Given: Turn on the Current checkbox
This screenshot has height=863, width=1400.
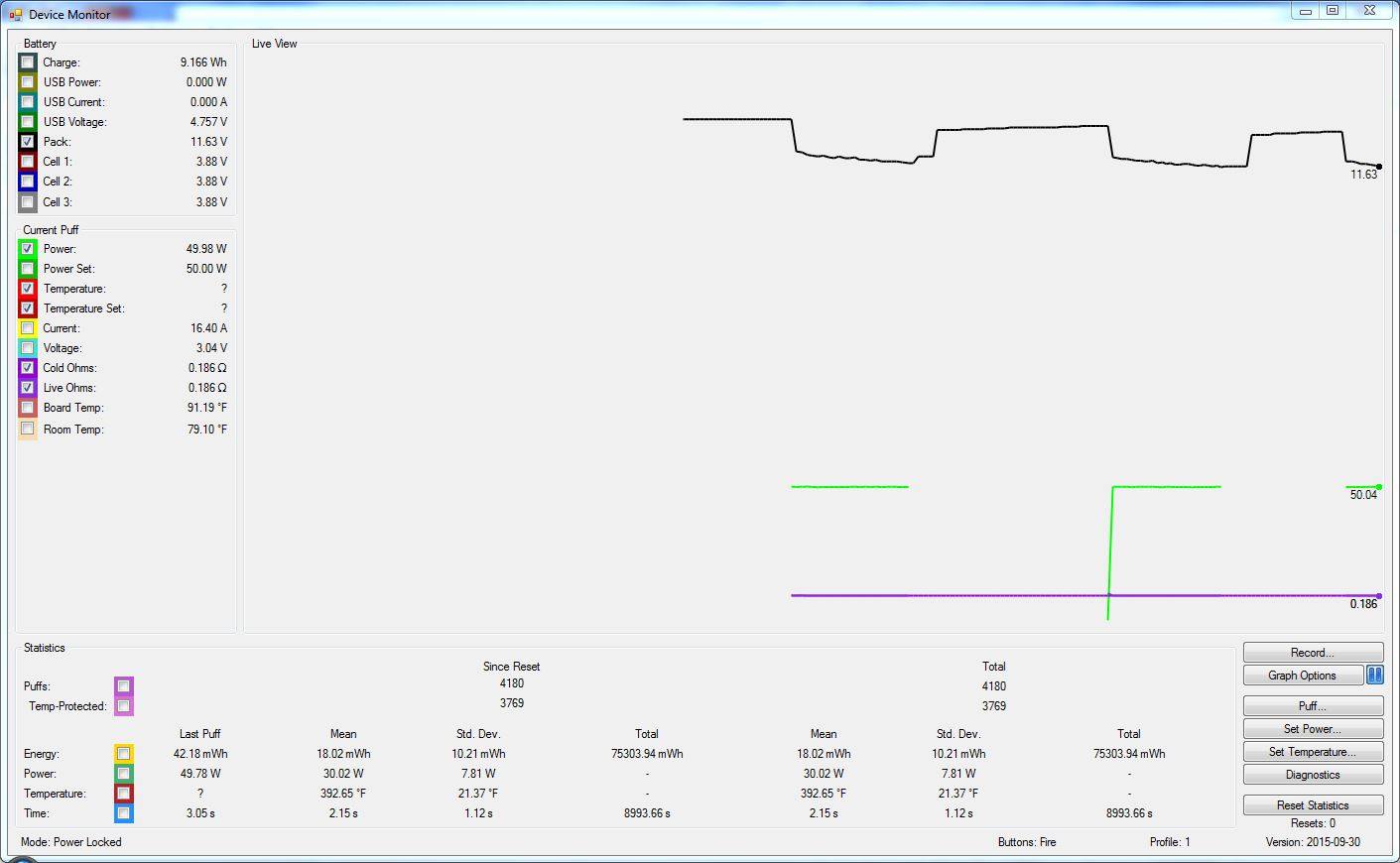Looking at the screenshot, I should (x=28, y=328).
